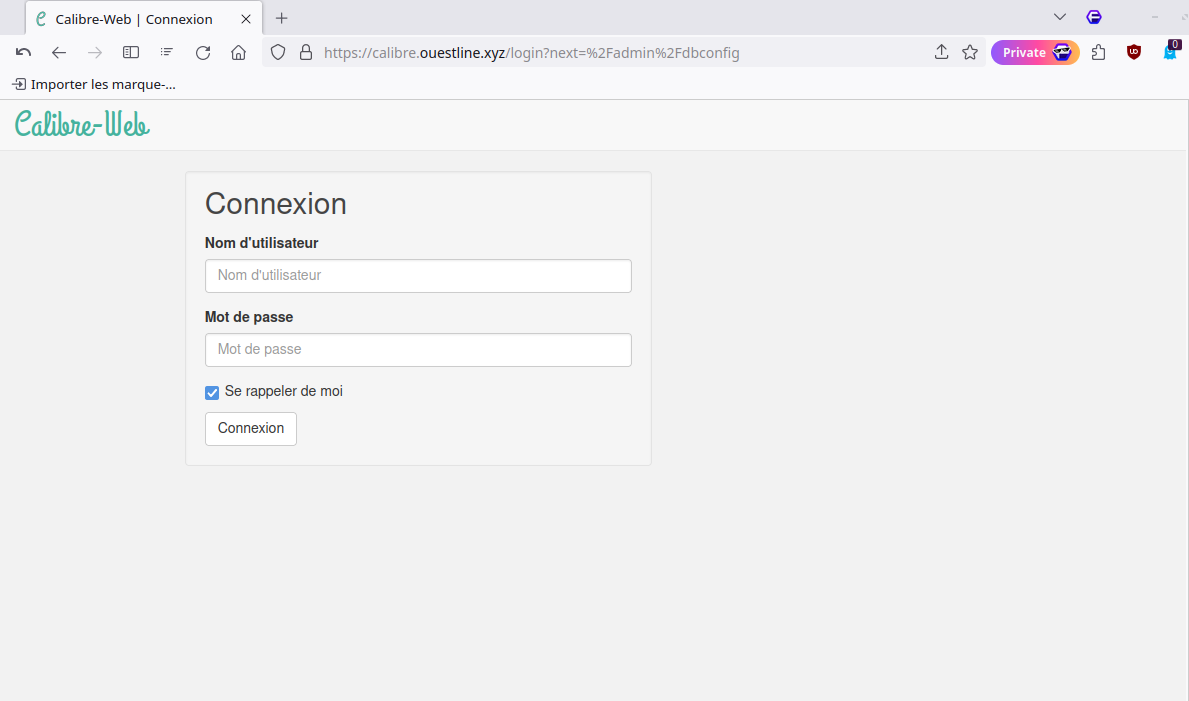Open a new tab with plus button
This screenshot has width=1189, height=701.
[x=282, y=18]
